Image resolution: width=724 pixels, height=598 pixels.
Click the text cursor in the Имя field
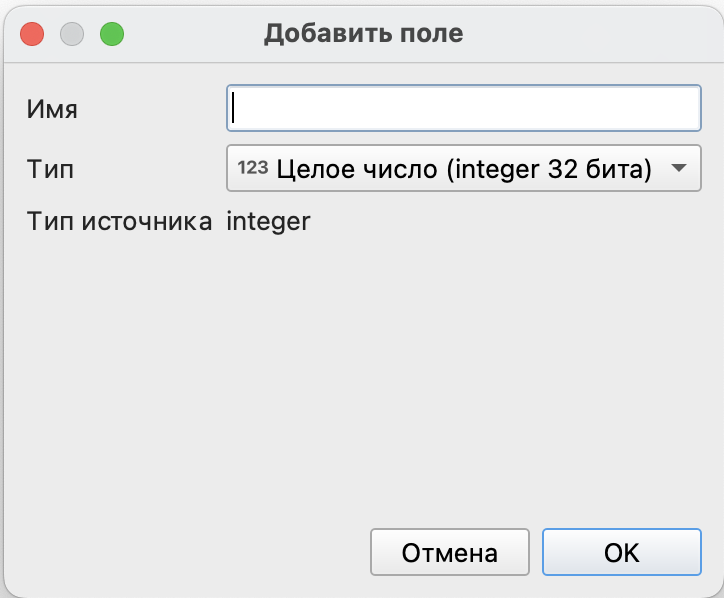point(234,108)
